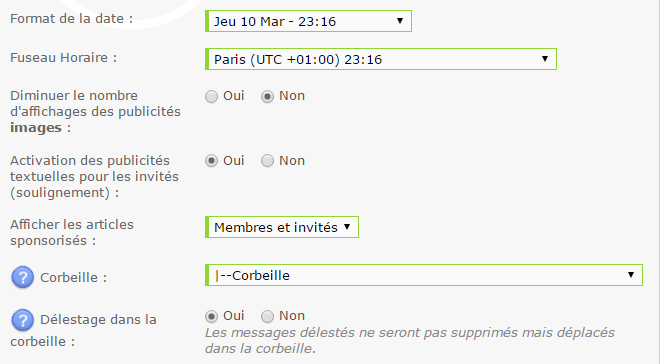This screenshot has width=661, height=364.
Task: Click the Activation des publicités textuelles label
Action: click(x=94, y=176)
